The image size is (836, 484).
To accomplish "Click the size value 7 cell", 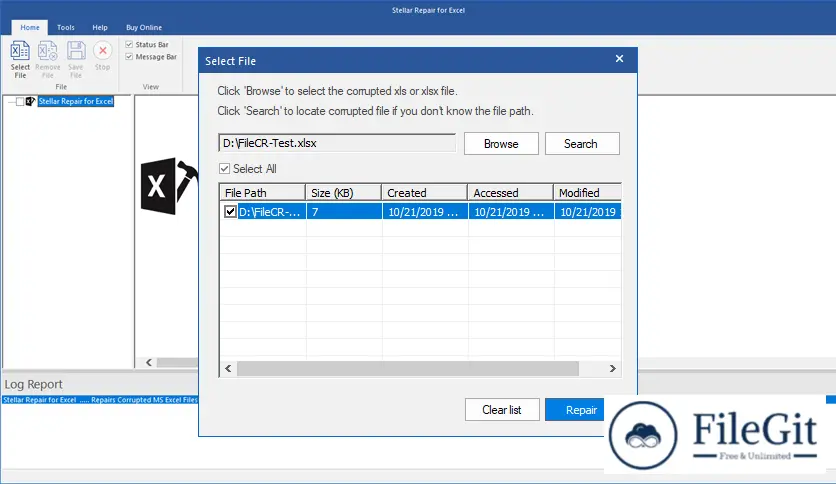I will pyautogui.click(x=344, y=212).
